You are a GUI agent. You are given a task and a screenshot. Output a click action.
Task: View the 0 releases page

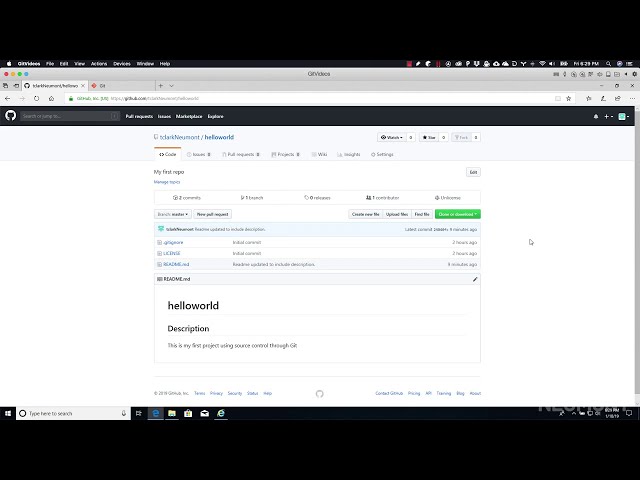coord(317,198)
